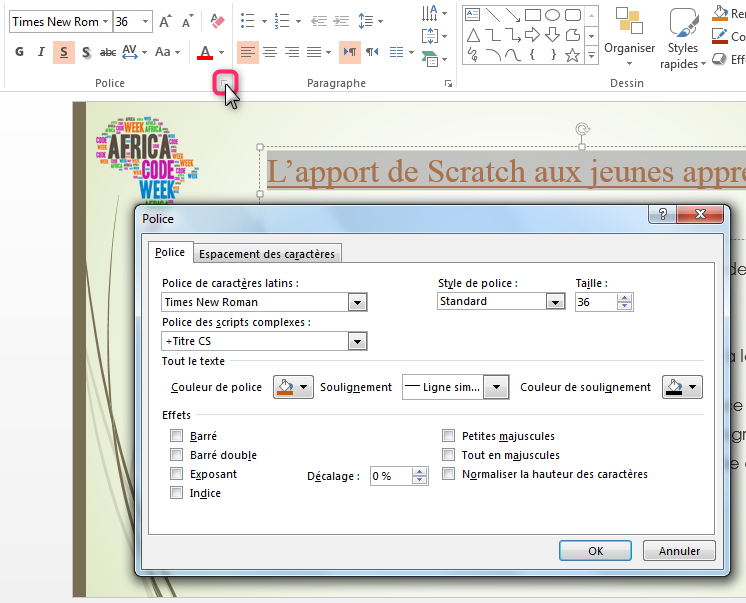Open Police des scripts complexes dropdown
Screen dimensions: 746x603
click(357, 341)
